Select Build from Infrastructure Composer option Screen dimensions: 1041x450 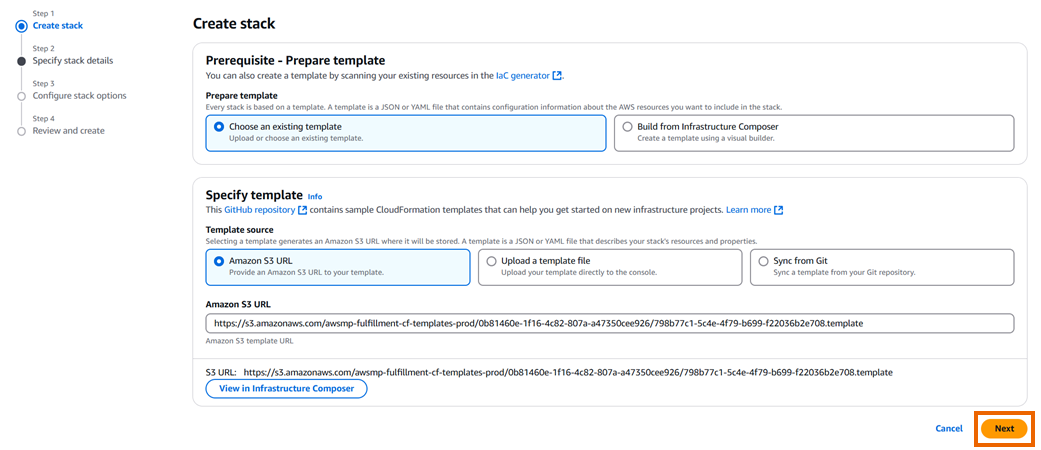click(x=627, y=127)
